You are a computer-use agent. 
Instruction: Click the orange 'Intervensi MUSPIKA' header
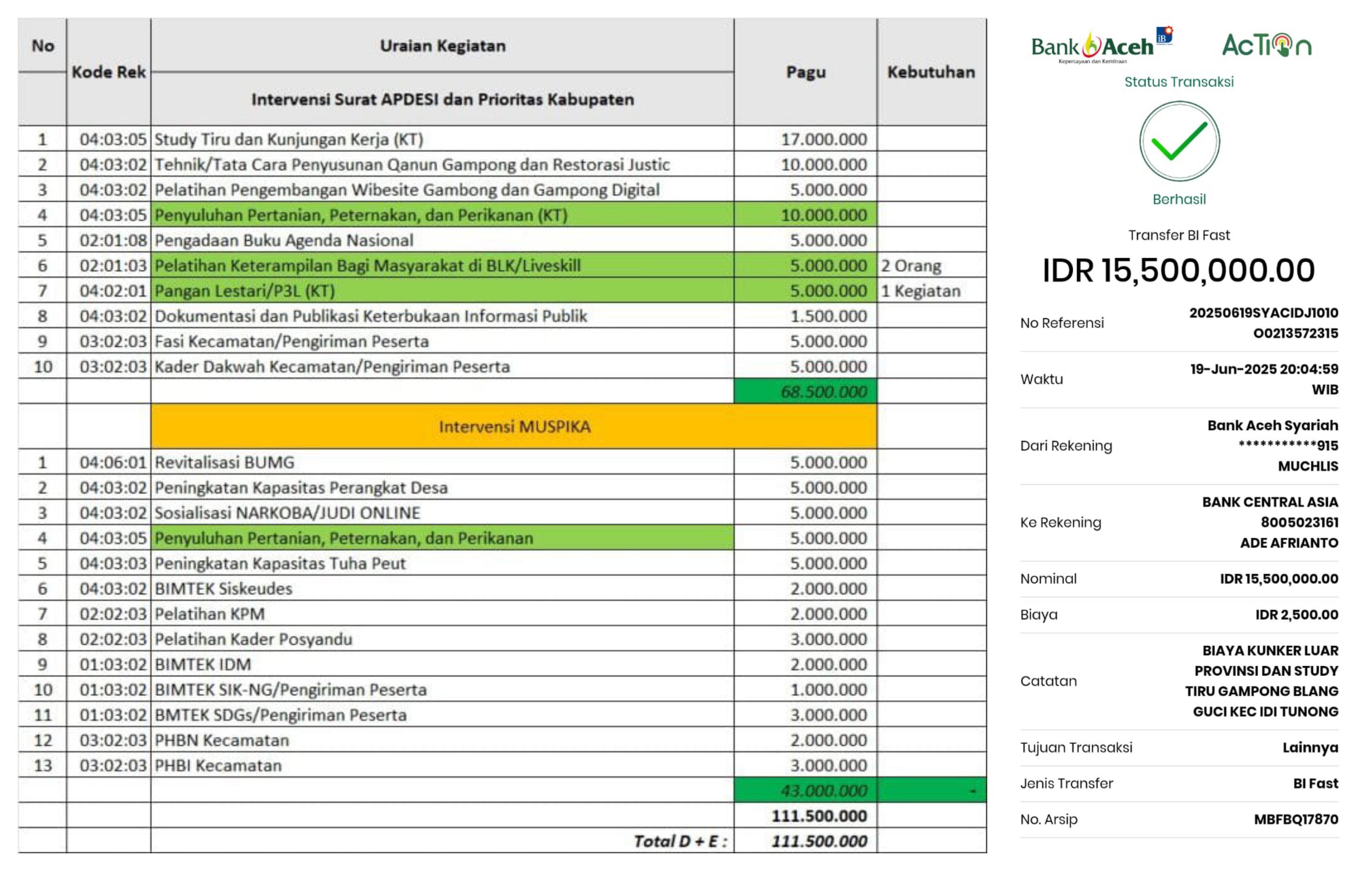(x=514, y=426)
